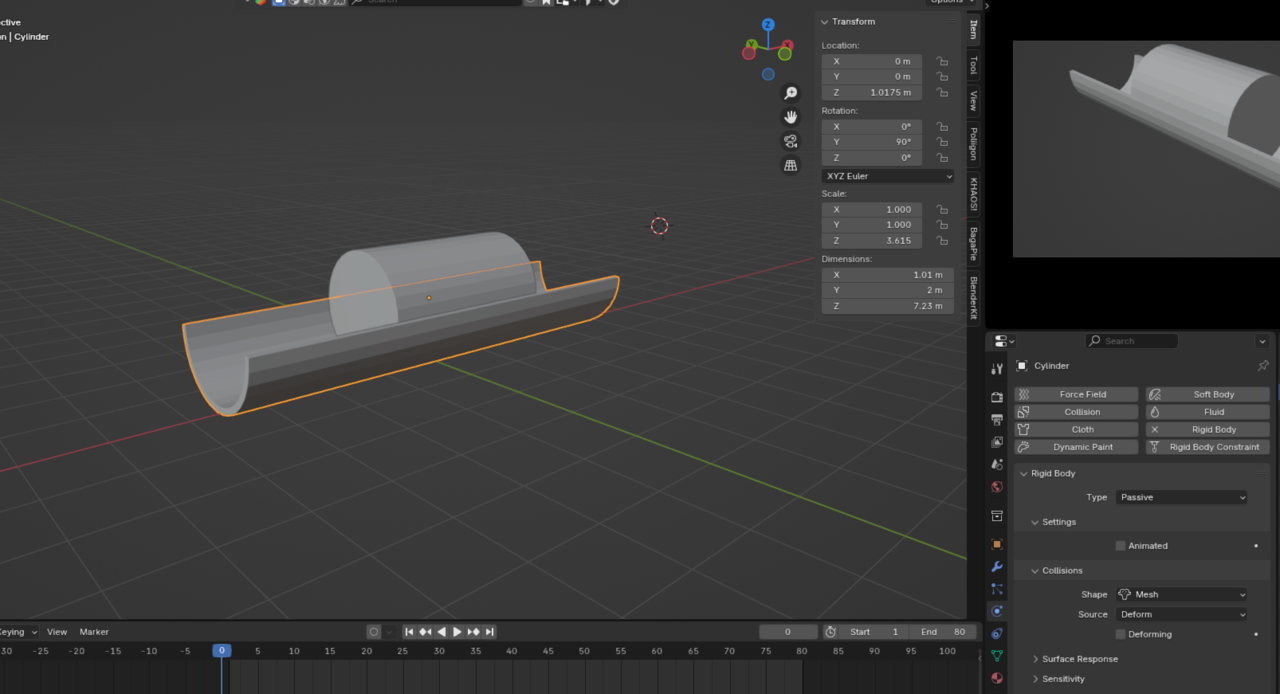This screenshot has width=1280, height=694.
Task: Click the animate dot beside Deforming
Action: (1256, 634)
